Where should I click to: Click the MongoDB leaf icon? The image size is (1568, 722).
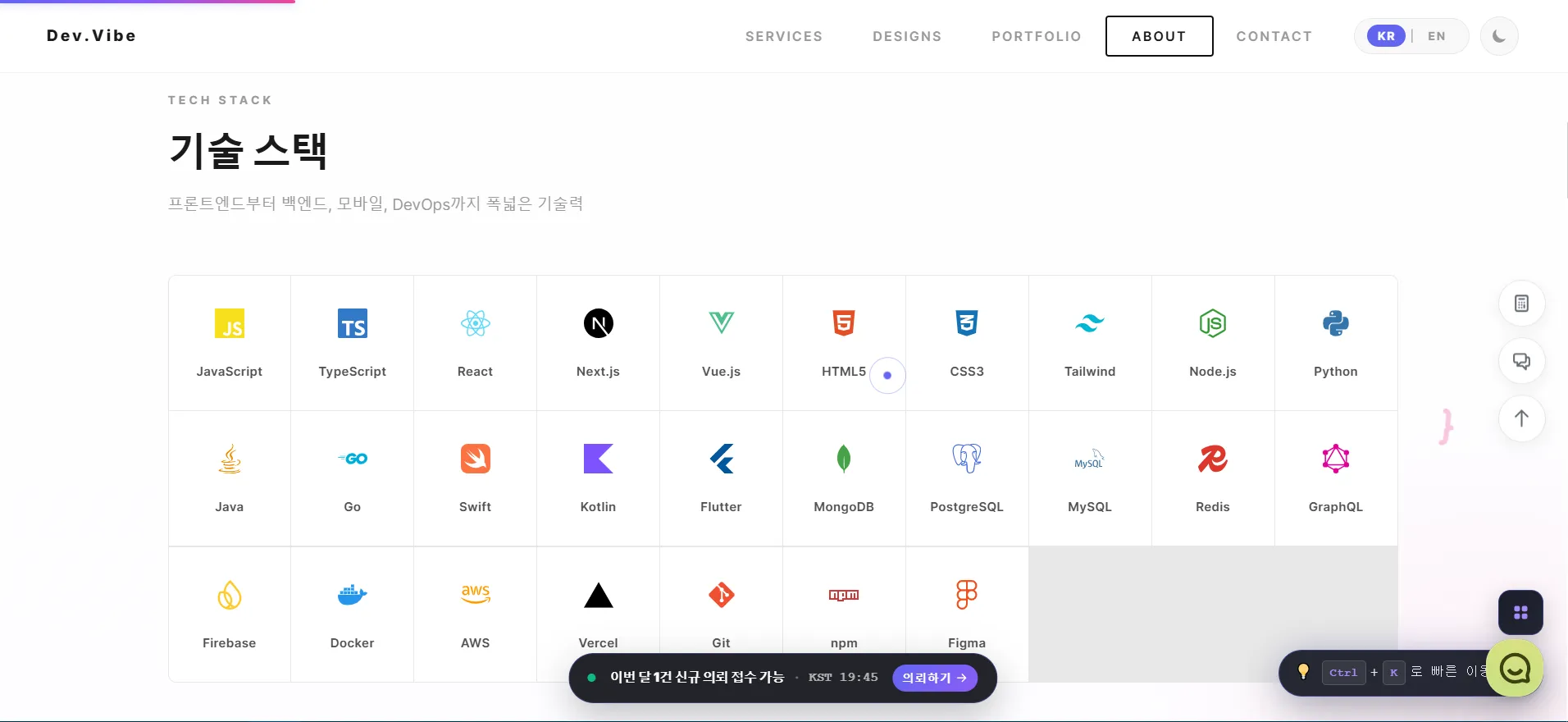844,459
